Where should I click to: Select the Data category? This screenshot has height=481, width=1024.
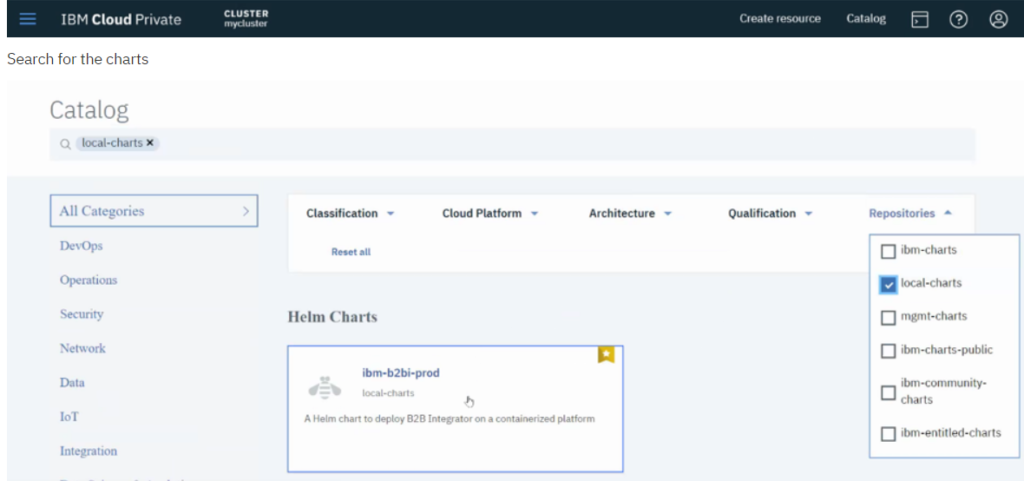click(x=72, y=382)
